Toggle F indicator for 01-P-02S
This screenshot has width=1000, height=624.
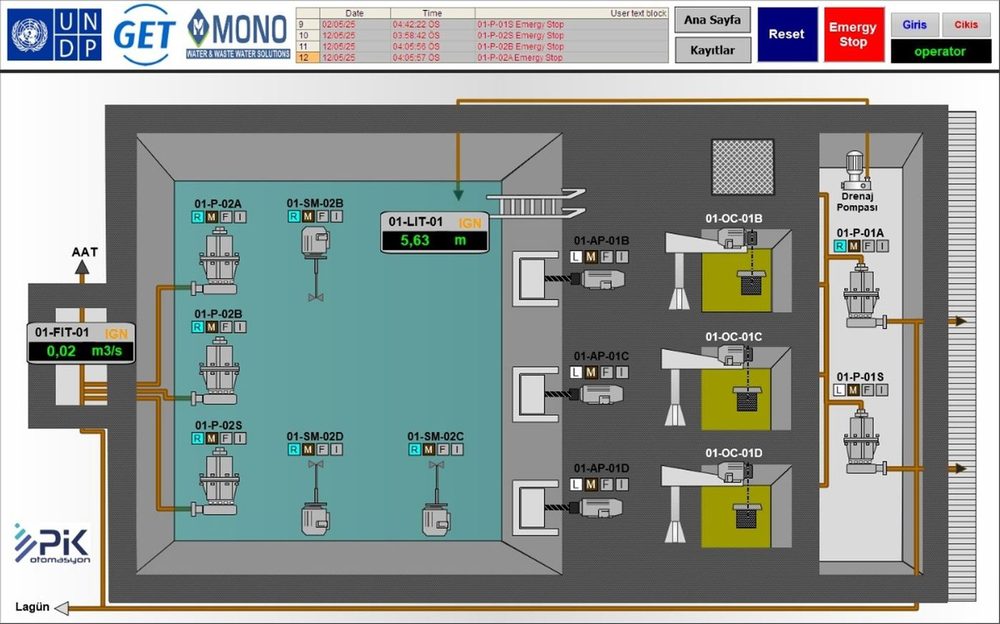(x=226, y=438)
